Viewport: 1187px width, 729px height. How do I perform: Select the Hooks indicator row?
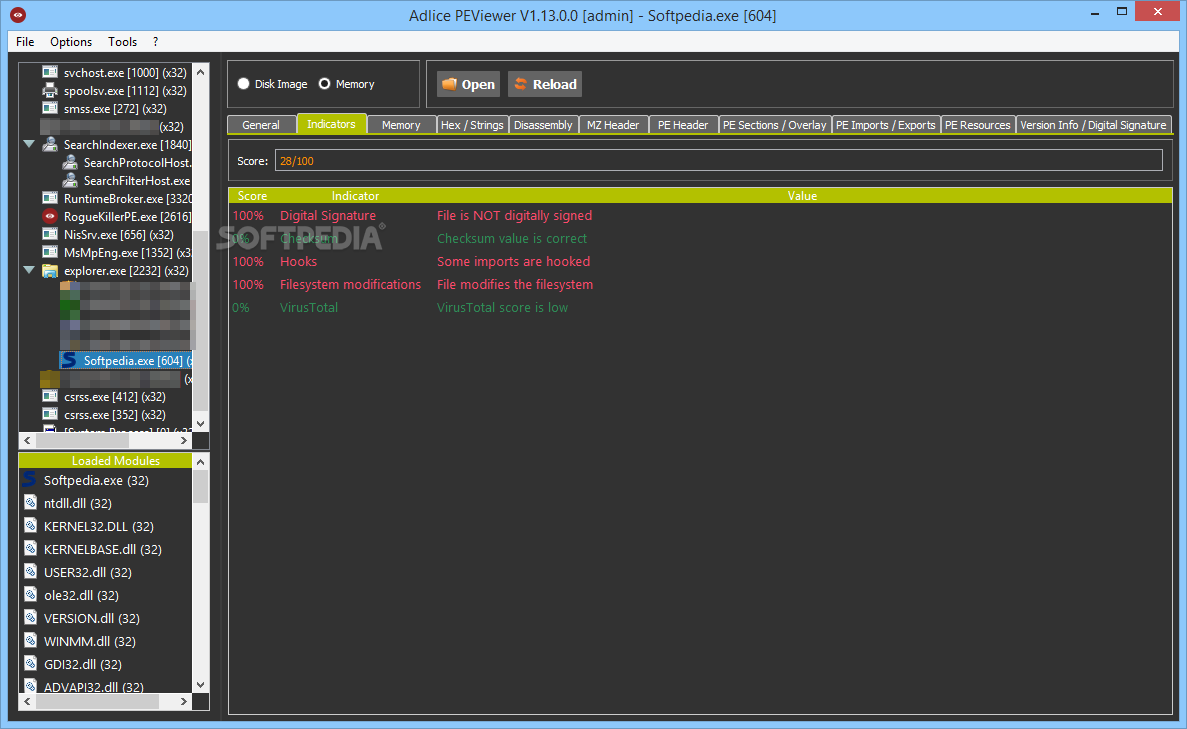pos(700,261)
